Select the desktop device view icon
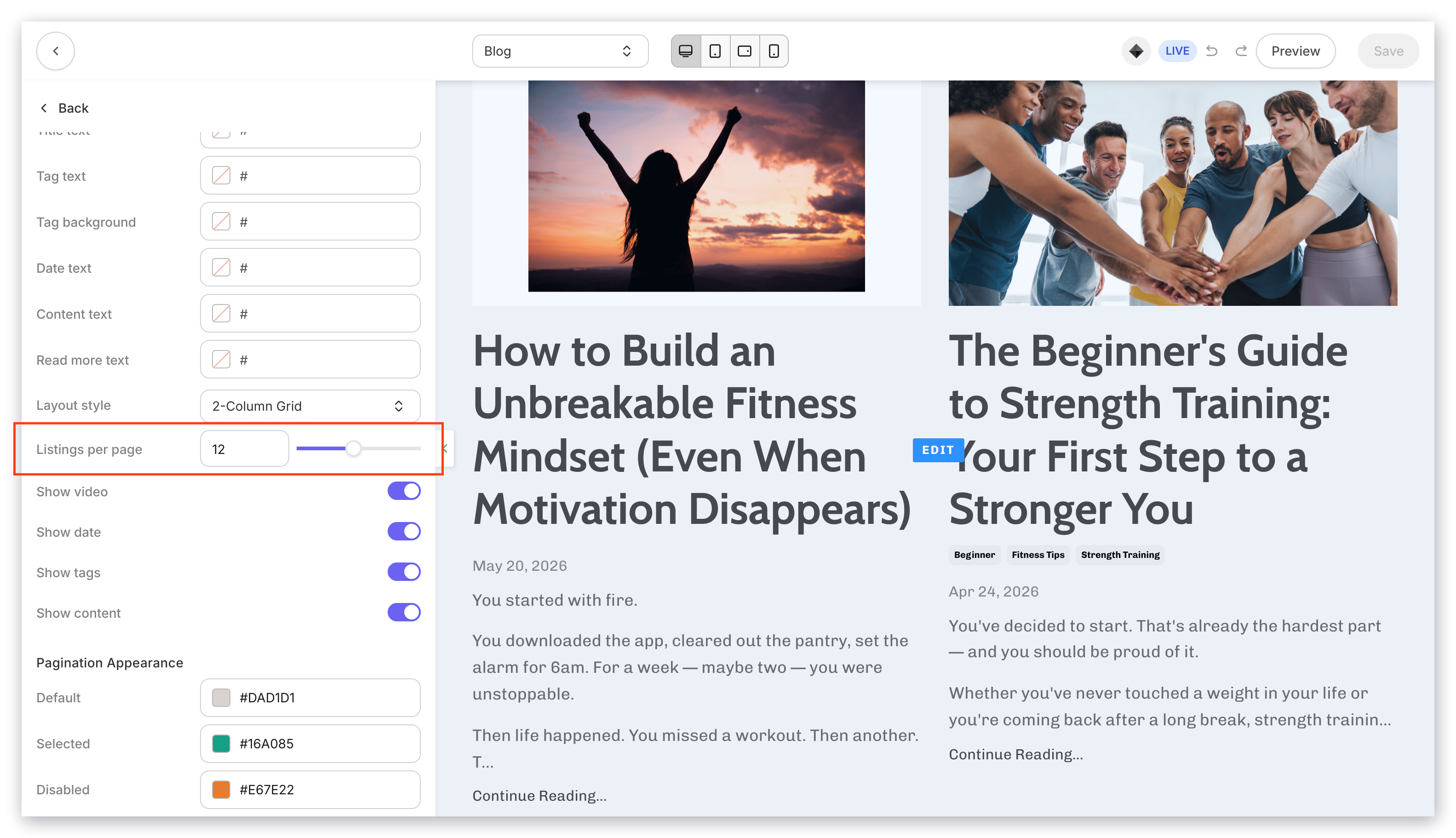This screenshot has width=1456, height=838. coord(685,51)
